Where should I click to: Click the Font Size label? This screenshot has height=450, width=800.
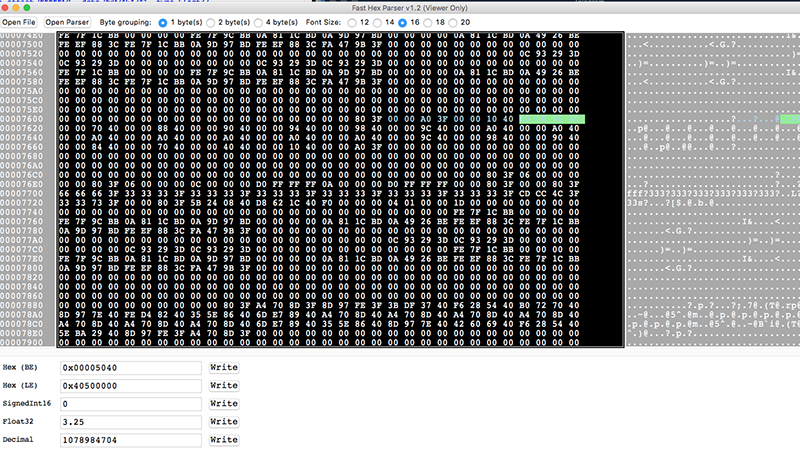point(323,22)
